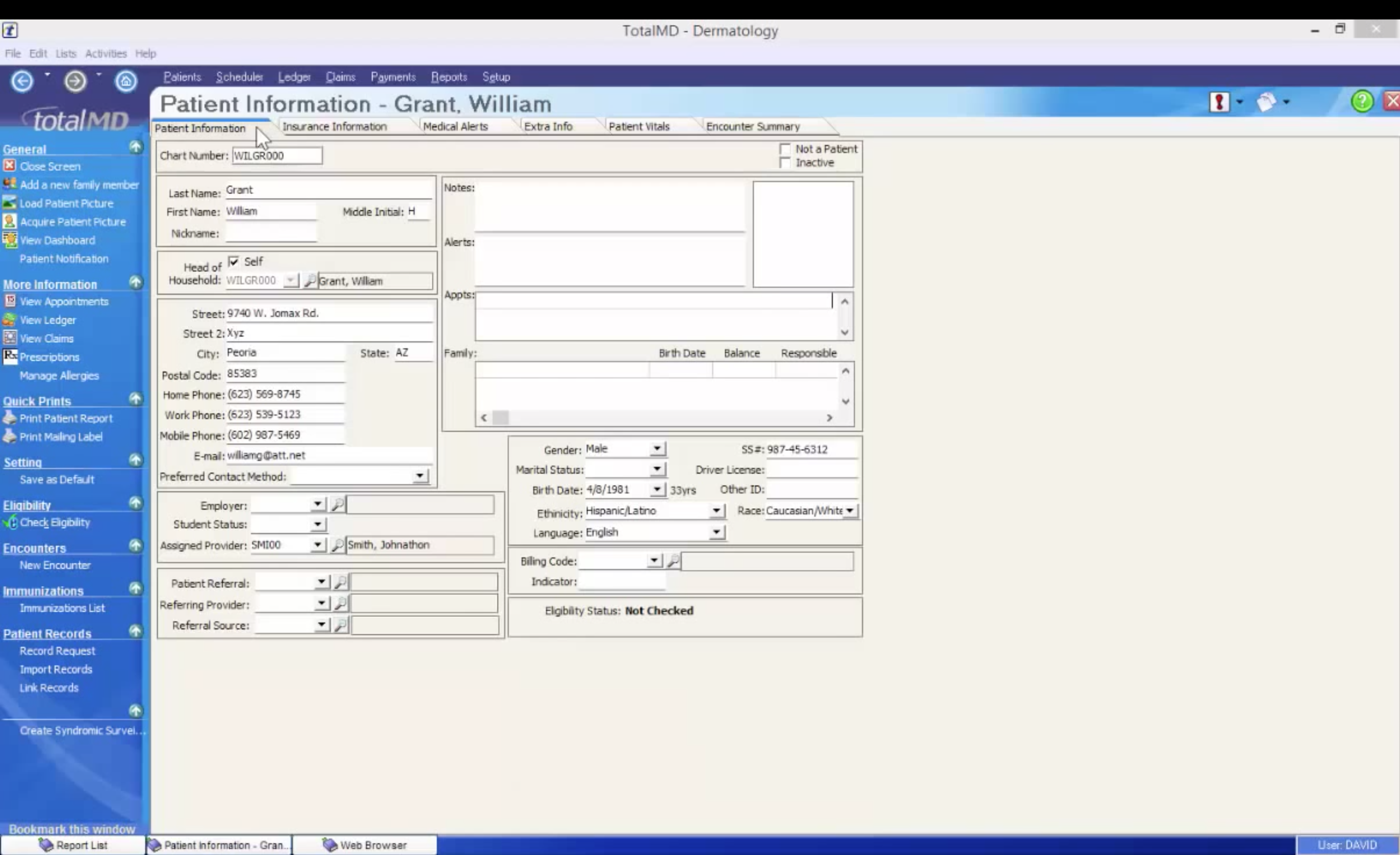Click the green Help question mark icon
Image resolution: width=1400 pixels, height=855 pixels.
[x=1362, y=102]
